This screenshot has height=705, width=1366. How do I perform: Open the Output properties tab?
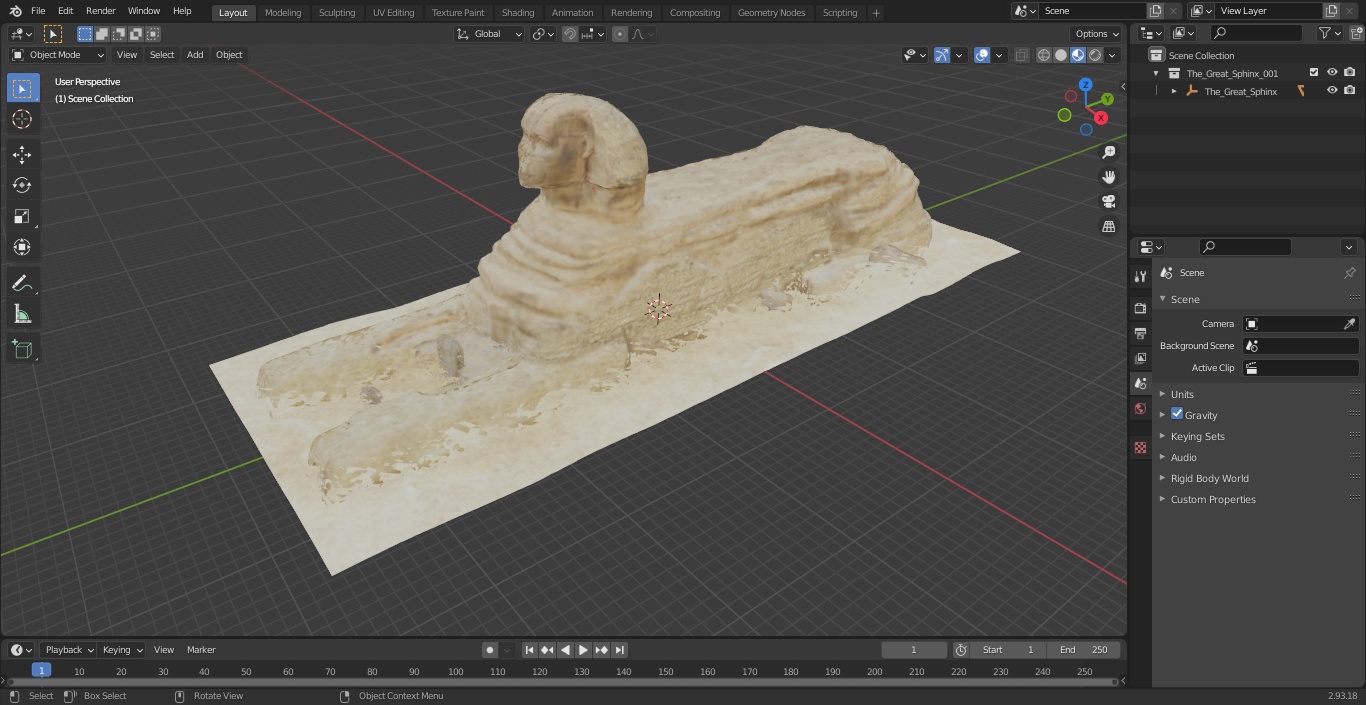1140,333
